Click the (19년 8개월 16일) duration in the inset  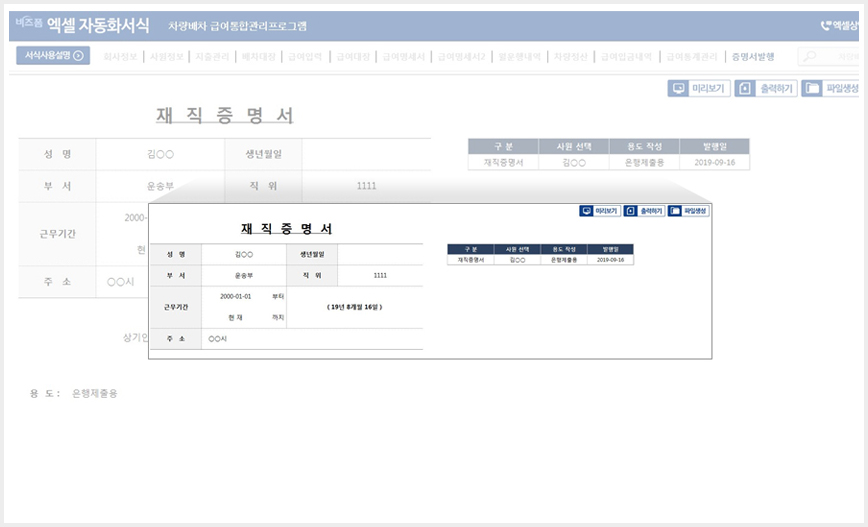pyautogui.click(x=354, y=307)
